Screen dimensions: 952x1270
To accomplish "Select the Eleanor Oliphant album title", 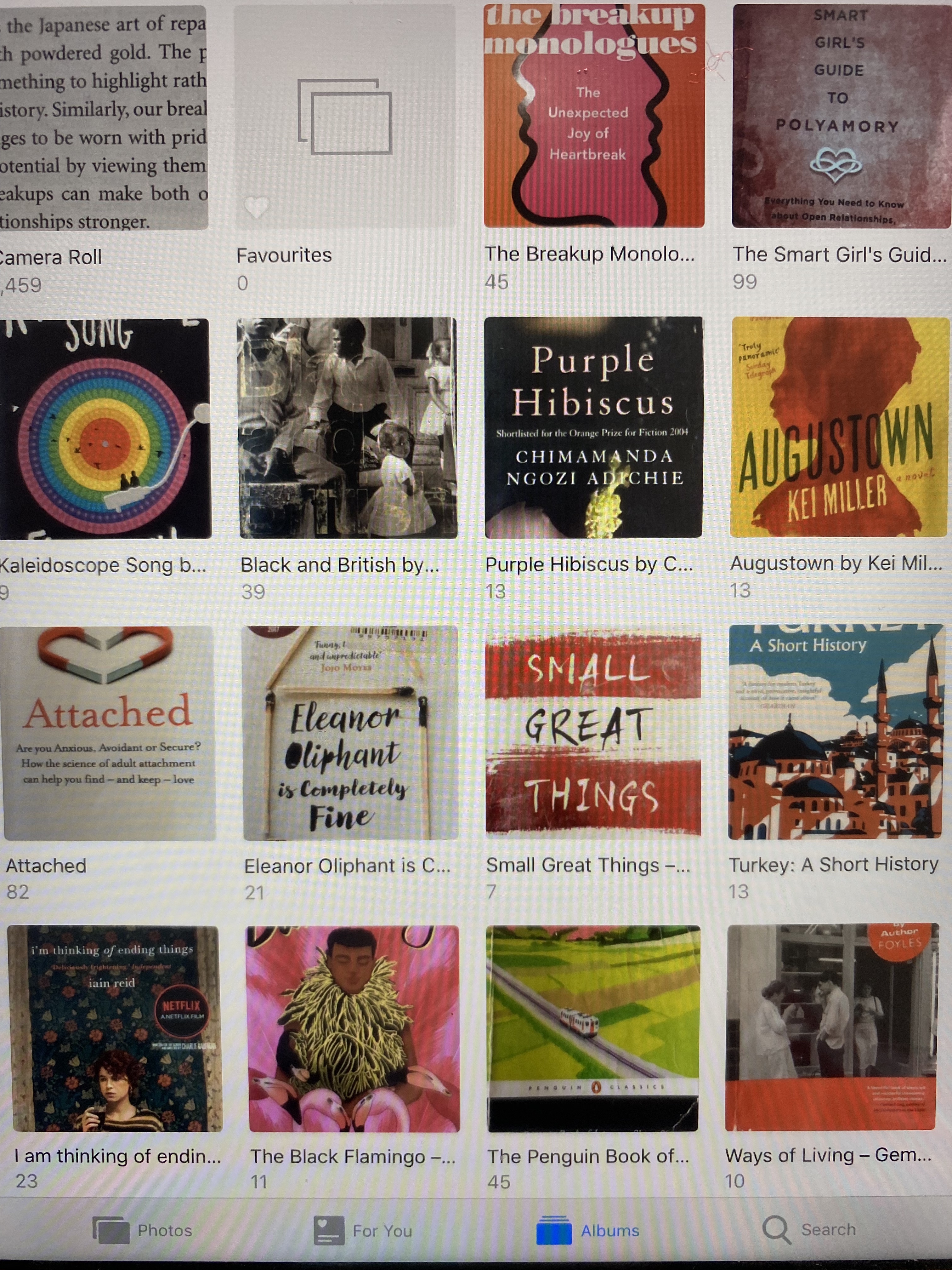I will (347, 866).
